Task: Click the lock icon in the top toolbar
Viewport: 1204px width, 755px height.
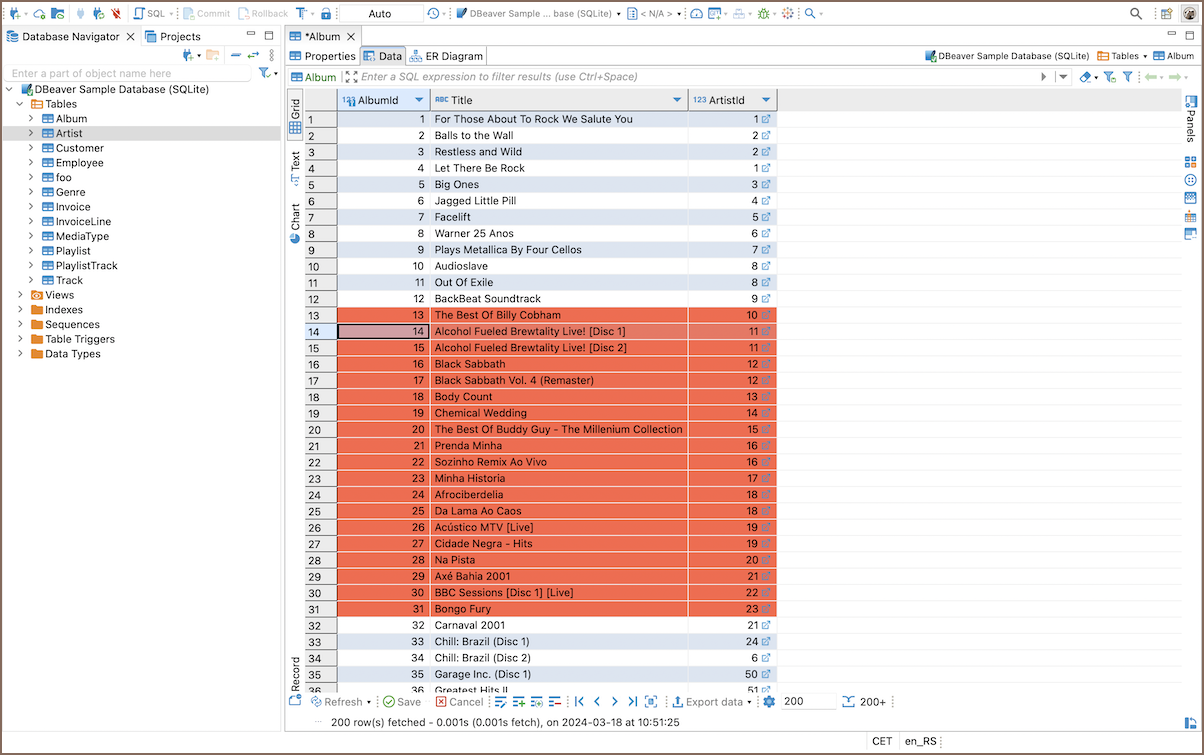Action: point(326,14)
